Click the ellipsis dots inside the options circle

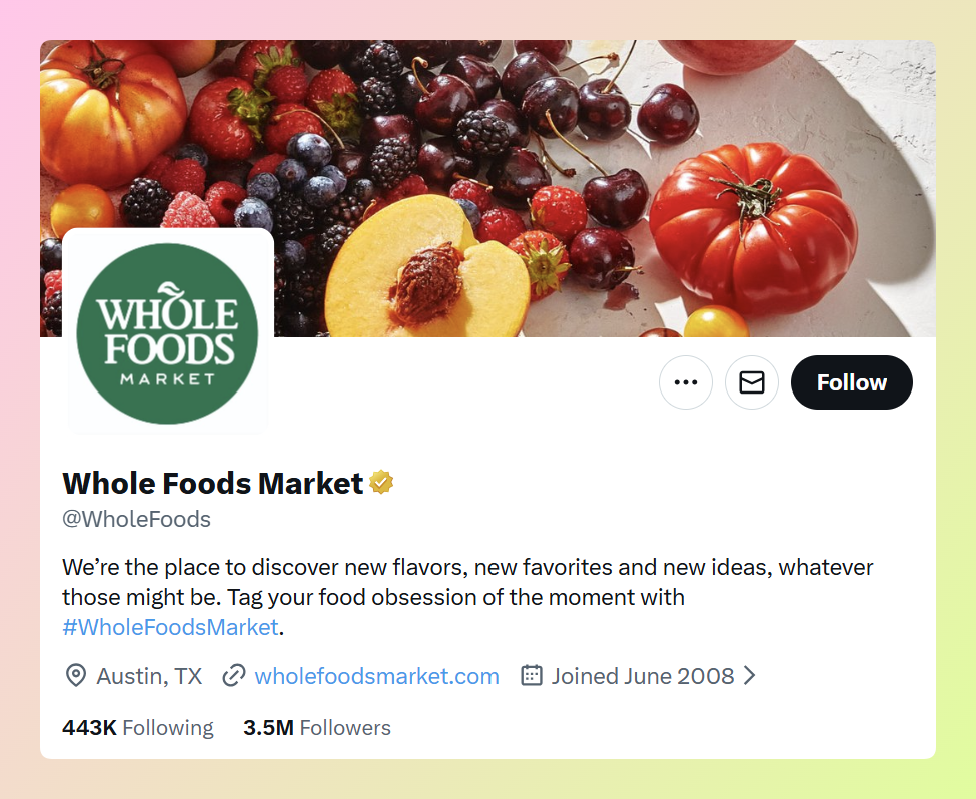(686, 382)
